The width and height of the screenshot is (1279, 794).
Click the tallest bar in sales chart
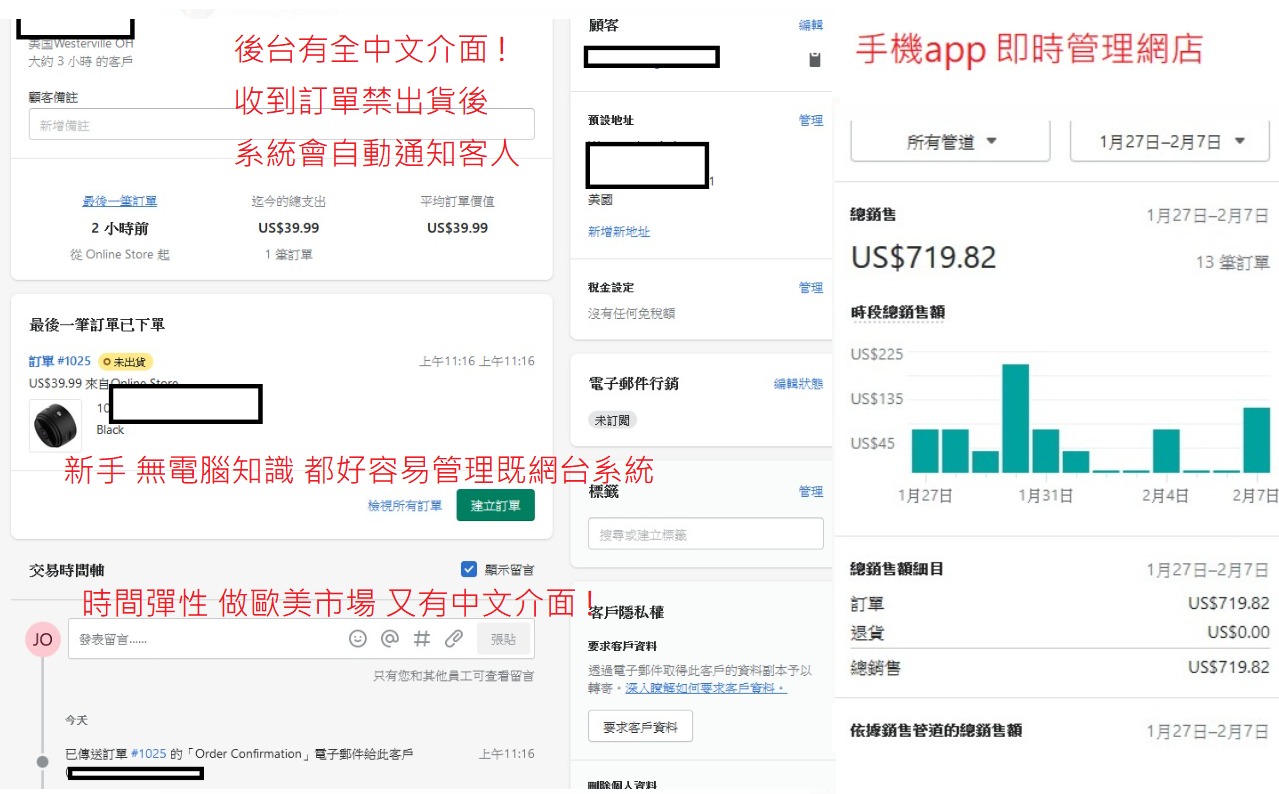pos(1015,418)
